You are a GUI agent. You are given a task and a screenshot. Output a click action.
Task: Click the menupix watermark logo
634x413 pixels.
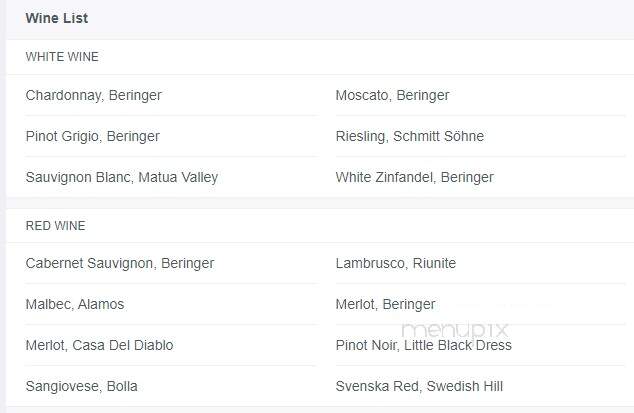point(454,330)
